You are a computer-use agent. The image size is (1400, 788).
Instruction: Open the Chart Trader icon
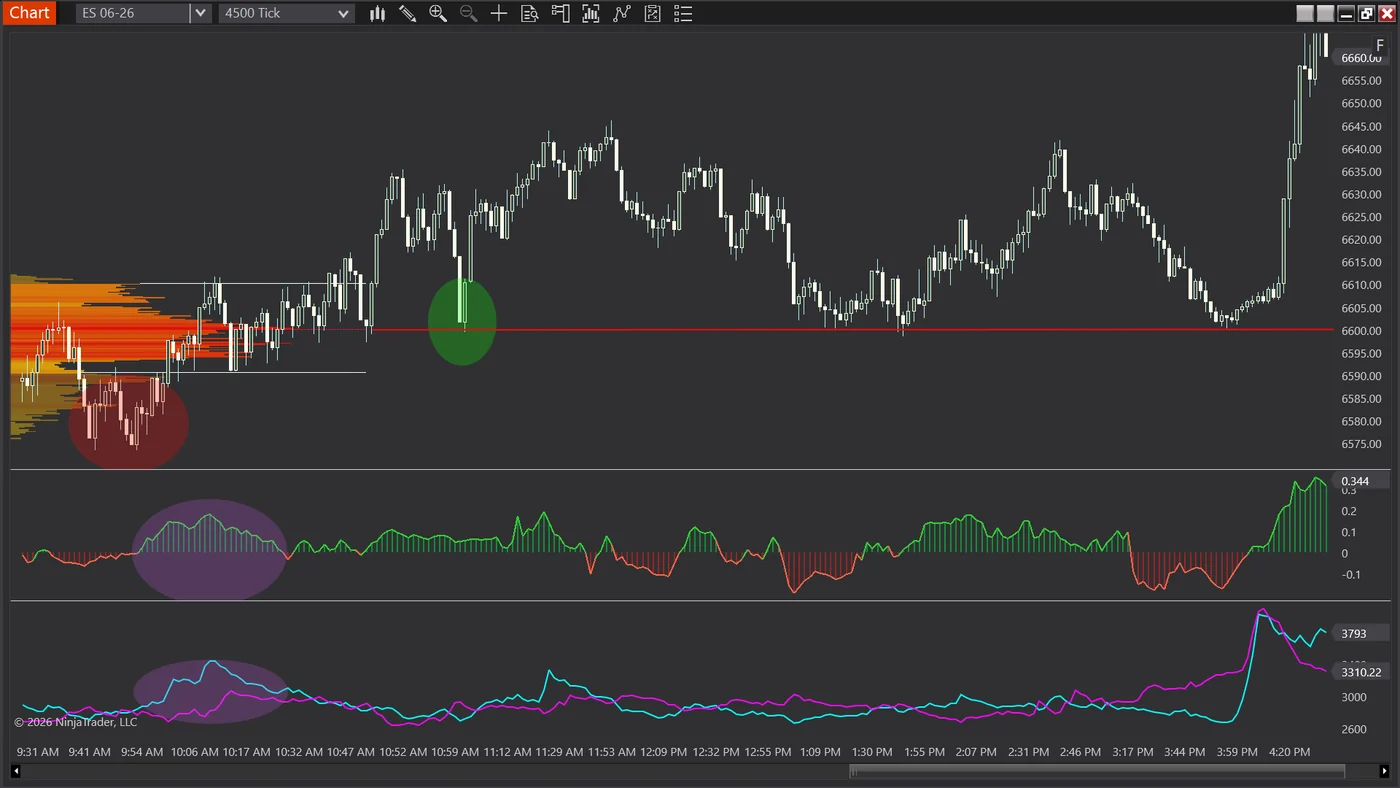560,13
